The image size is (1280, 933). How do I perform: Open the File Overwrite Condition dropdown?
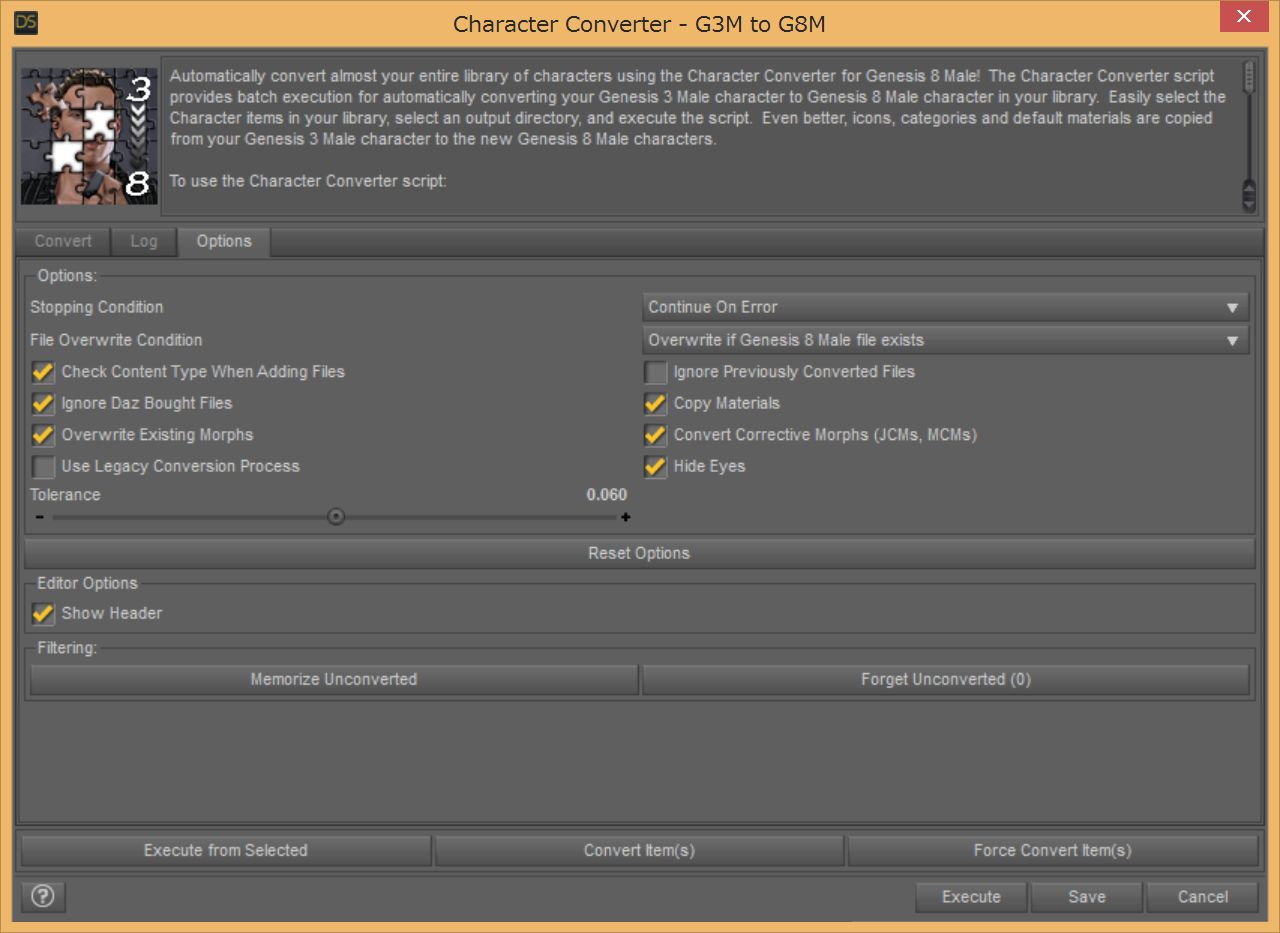click(x=945, y=340)
